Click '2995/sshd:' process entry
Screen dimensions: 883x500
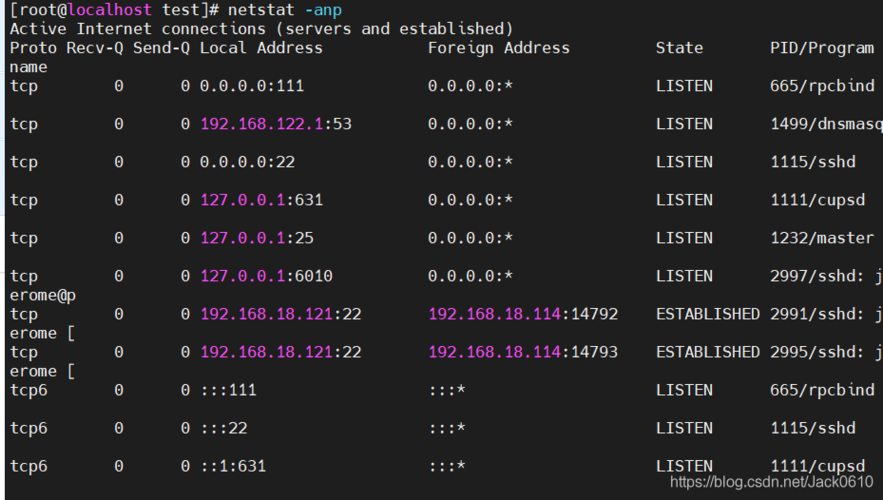click(817, 352)
